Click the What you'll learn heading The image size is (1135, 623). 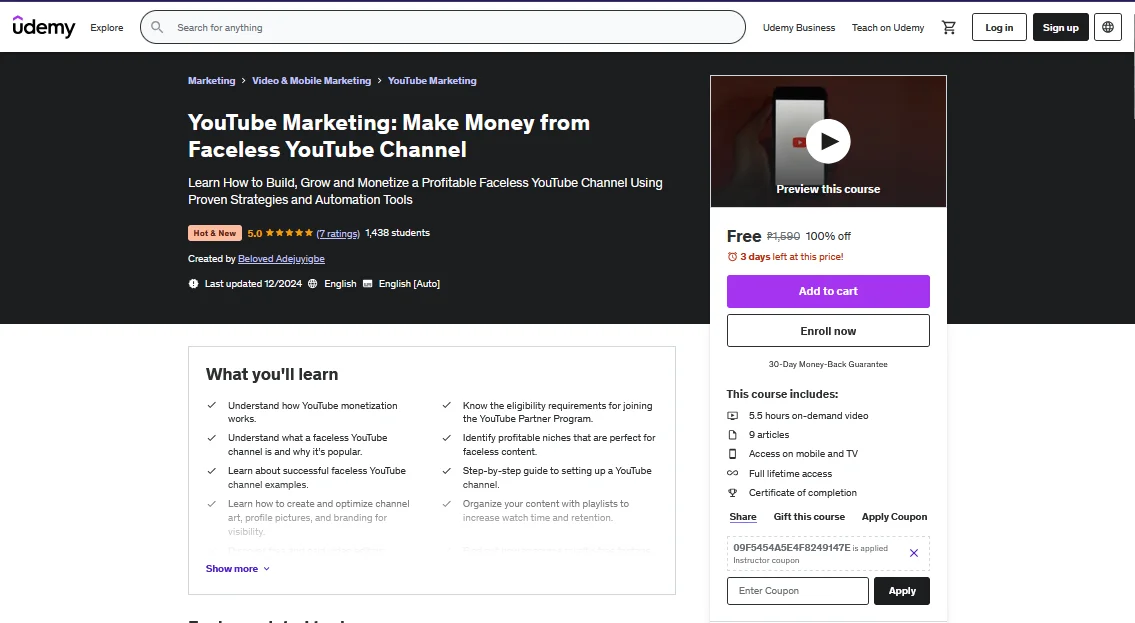point(272,374)
